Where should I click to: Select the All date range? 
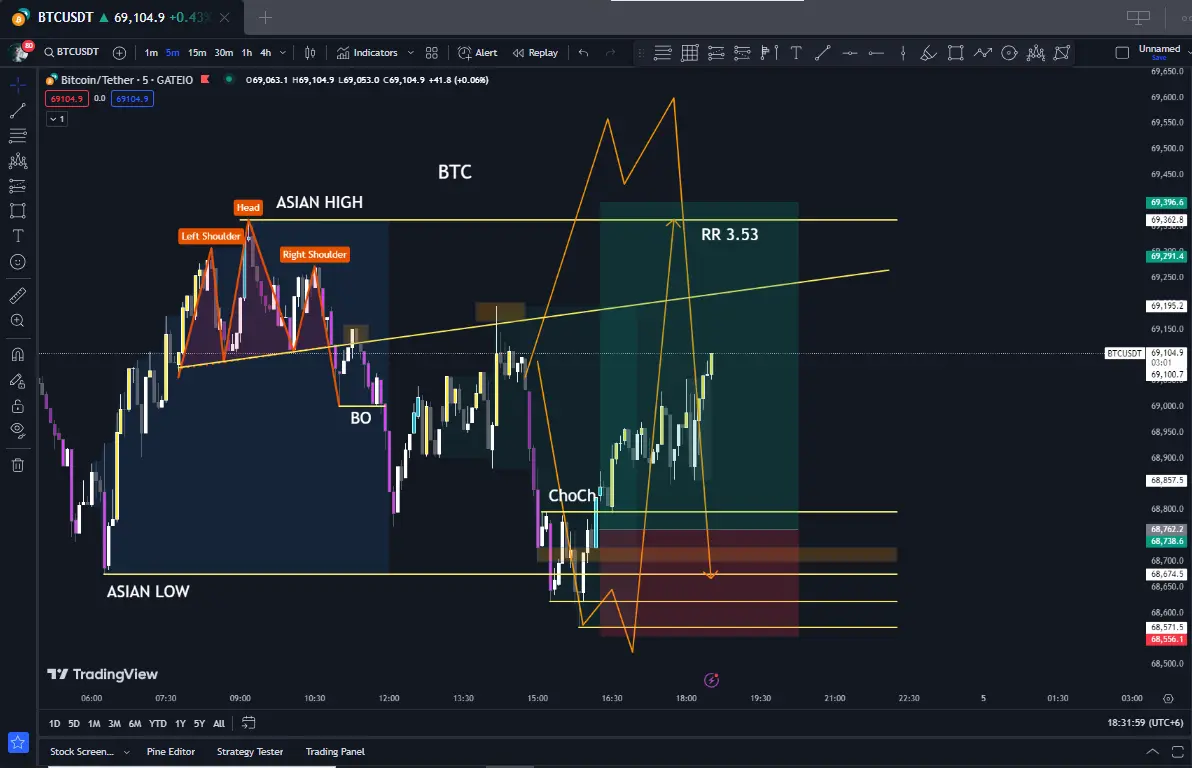point(219,723)
